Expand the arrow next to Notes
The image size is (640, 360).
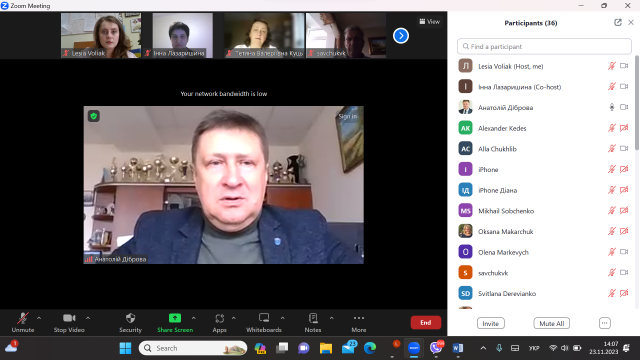point(331,318)
